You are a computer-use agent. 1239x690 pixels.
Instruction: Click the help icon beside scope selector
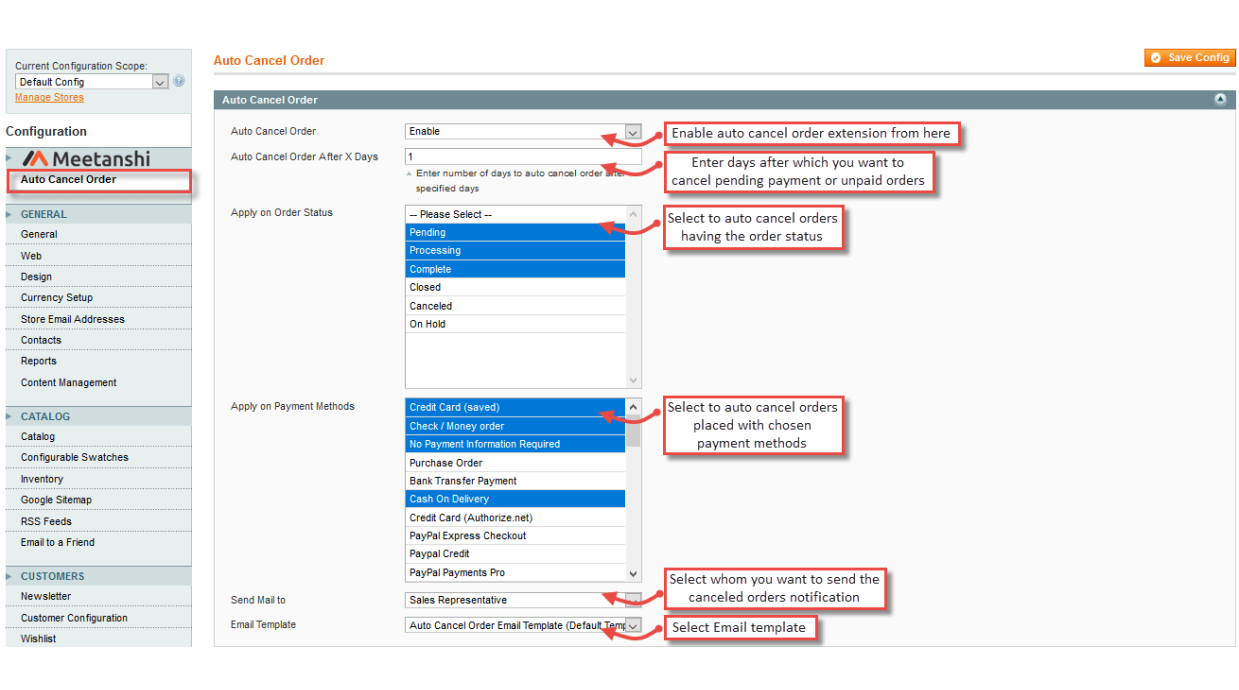tap(179, 82)
